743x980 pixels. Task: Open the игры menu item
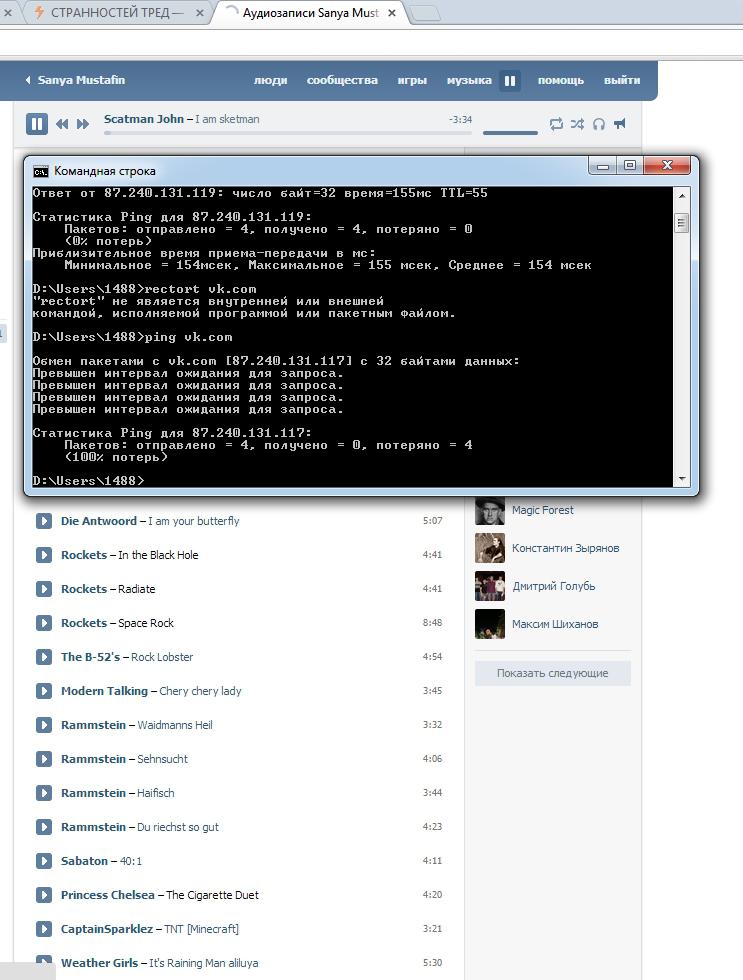[x=412, y=80]
